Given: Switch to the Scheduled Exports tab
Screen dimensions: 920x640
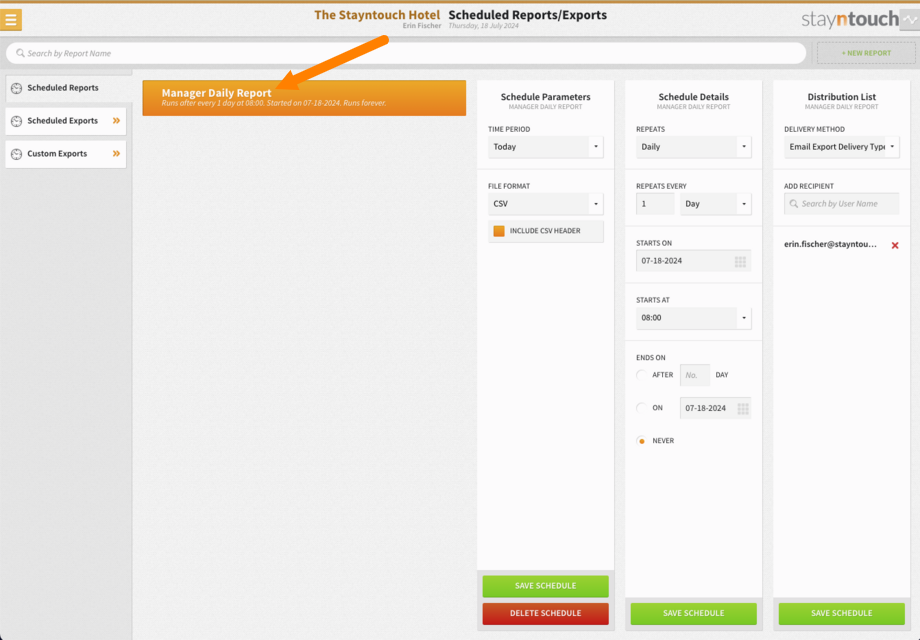Looking at the screenshot, I should click(x=66, y=121).
